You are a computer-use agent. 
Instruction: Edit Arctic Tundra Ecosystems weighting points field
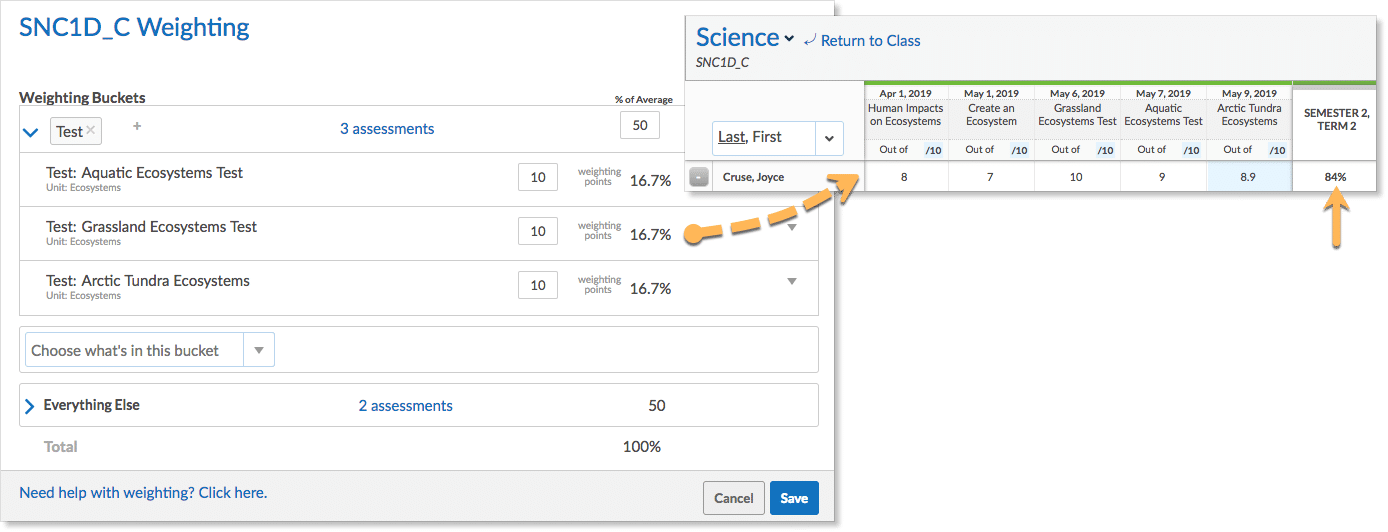click(538, 286)
